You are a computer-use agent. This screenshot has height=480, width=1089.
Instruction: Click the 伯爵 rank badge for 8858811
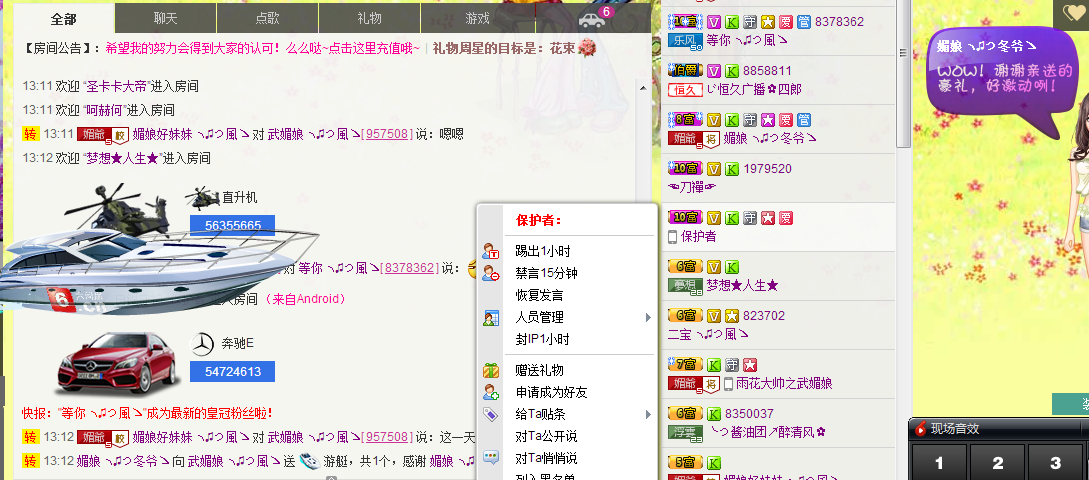tap(685, 70)
